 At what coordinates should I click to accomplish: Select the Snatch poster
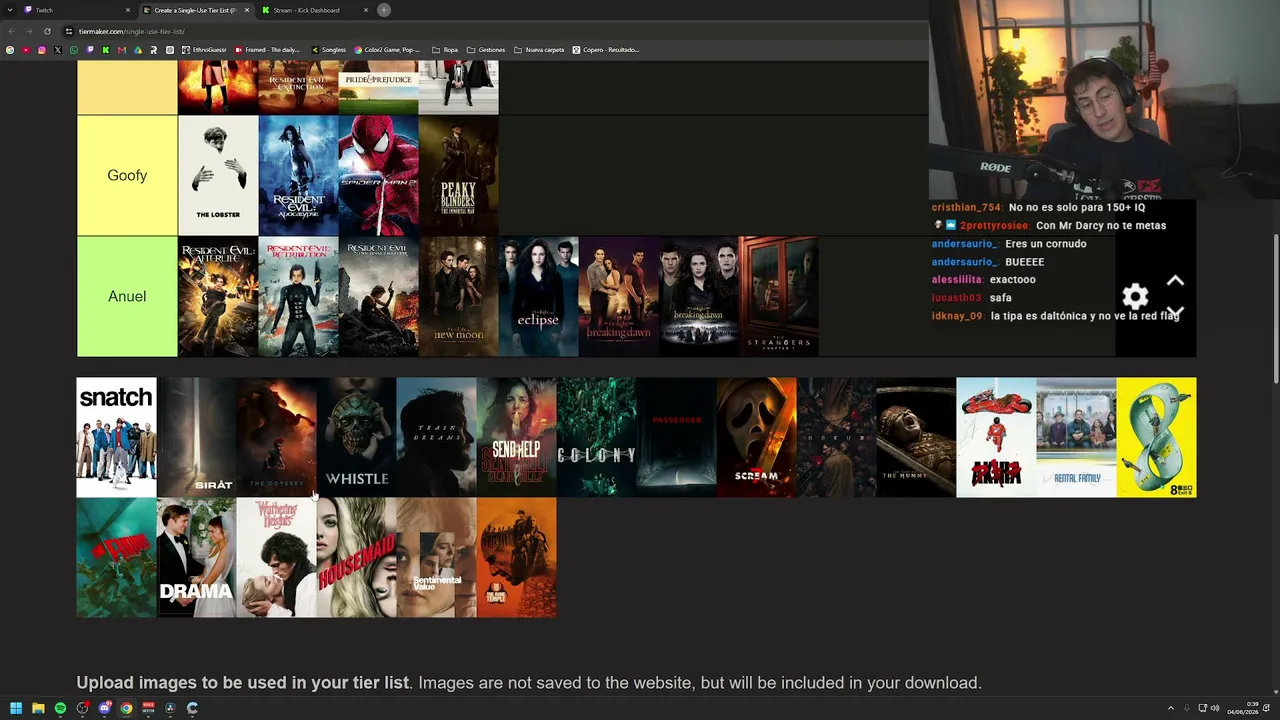point(116,437)
